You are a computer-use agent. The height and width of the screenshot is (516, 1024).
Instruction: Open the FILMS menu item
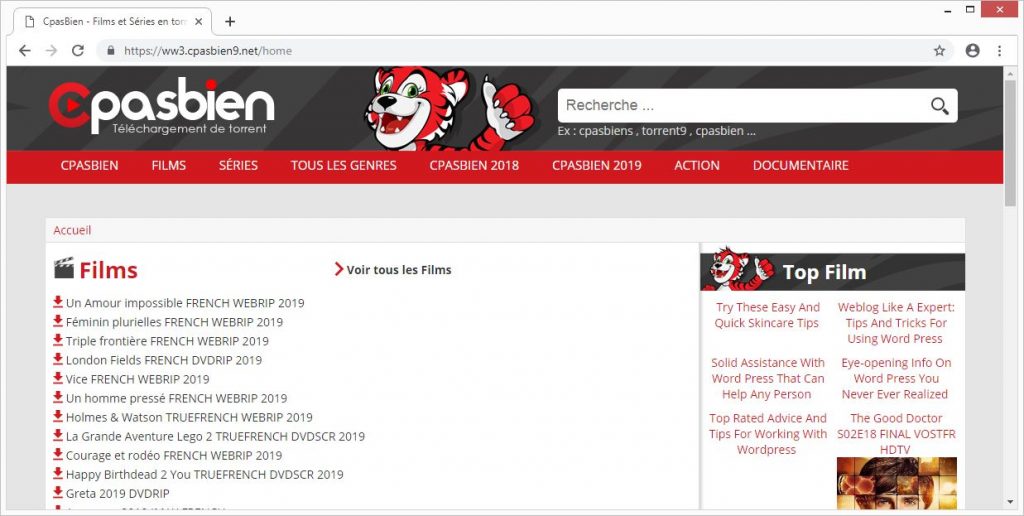point(168,165)
